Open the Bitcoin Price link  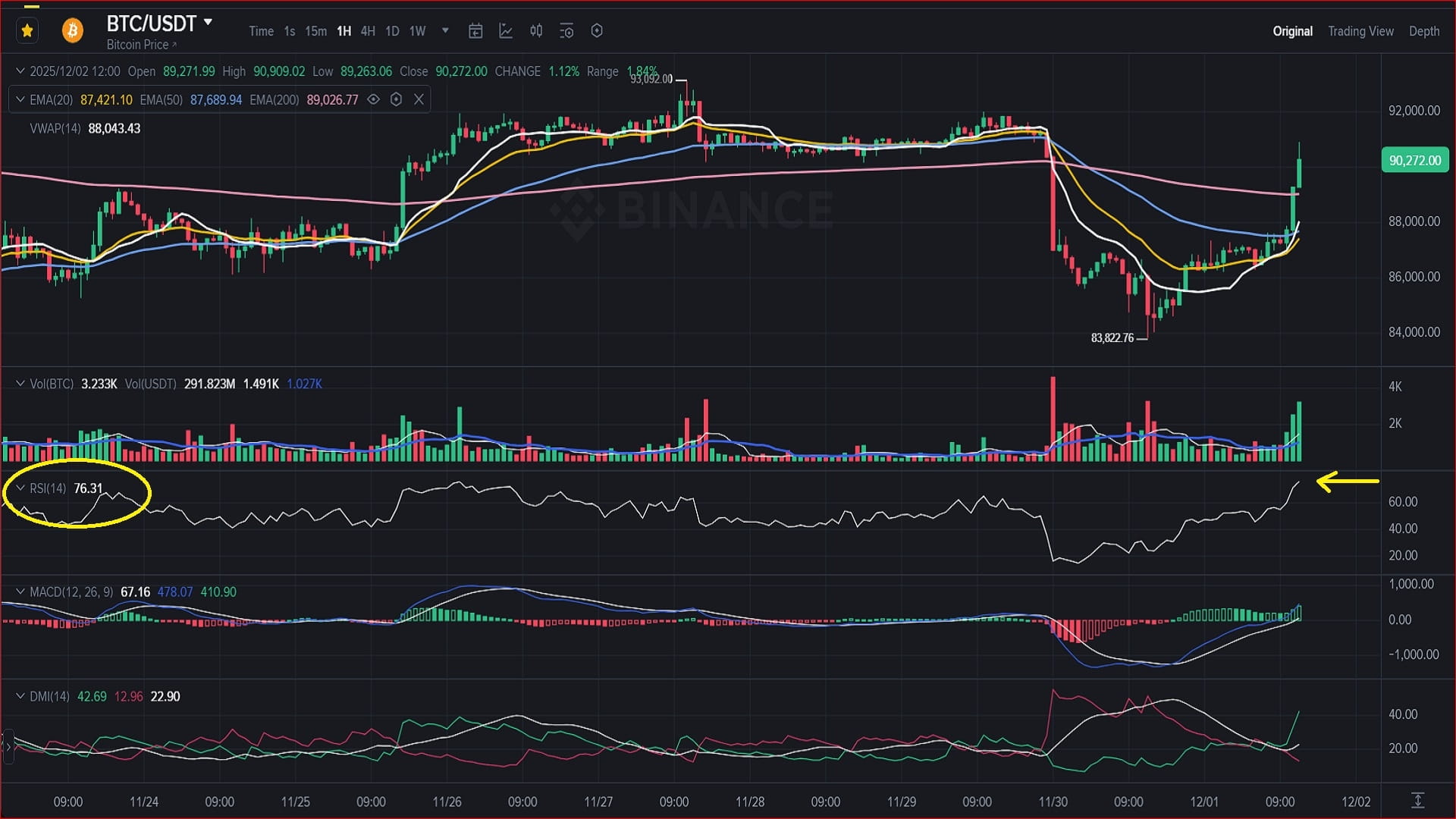(x=141, y=45)
